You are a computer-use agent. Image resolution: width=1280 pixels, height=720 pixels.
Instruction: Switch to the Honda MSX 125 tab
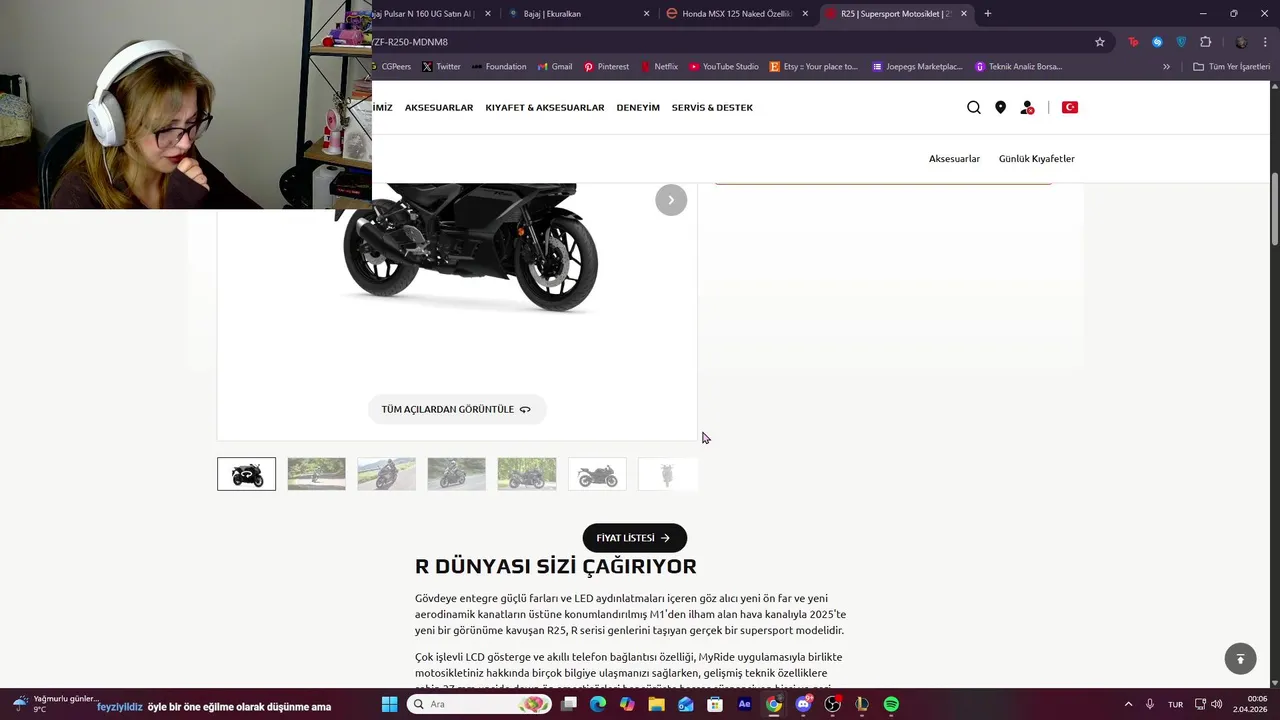click(737, 14)
